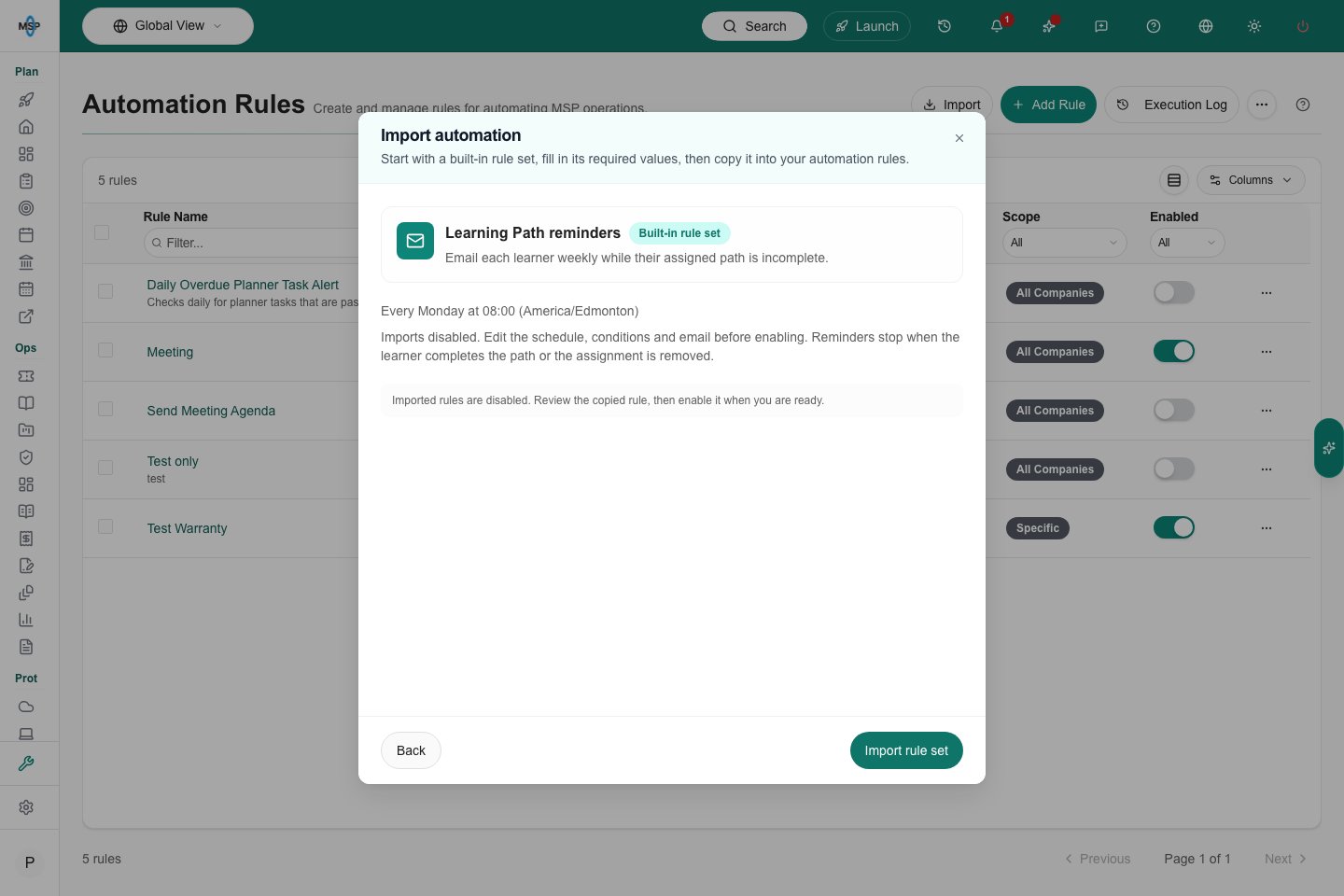Click the notifications bell icon

pos(997,26)
